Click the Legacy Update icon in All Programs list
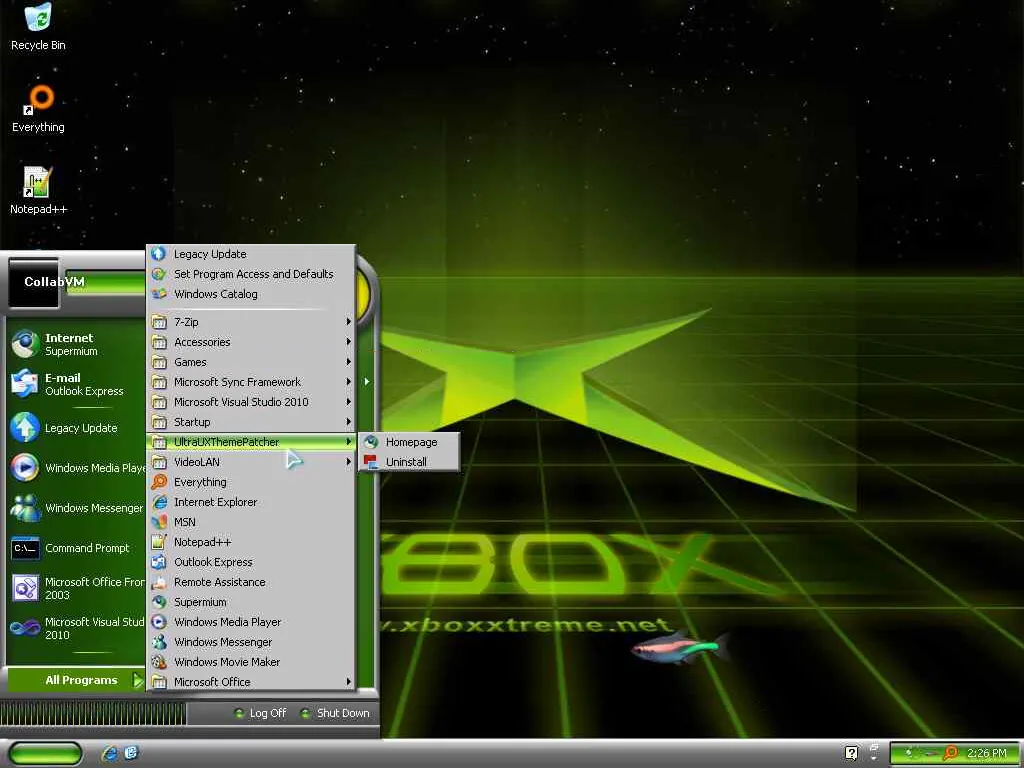Image resolution: width=1024 pixels, height=768 pixels. [159, 254]
